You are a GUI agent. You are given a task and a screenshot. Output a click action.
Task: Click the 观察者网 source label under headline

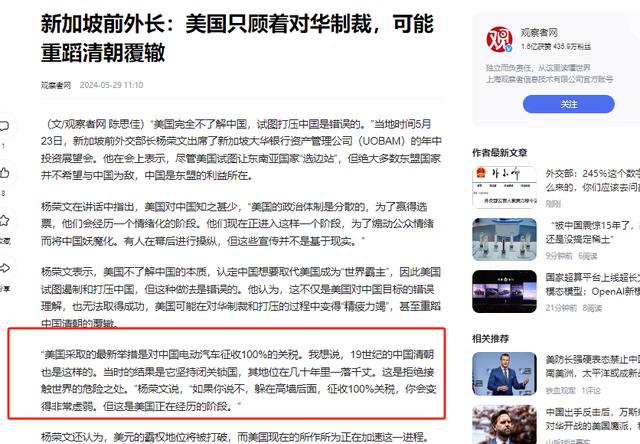(x=56, y=85)
